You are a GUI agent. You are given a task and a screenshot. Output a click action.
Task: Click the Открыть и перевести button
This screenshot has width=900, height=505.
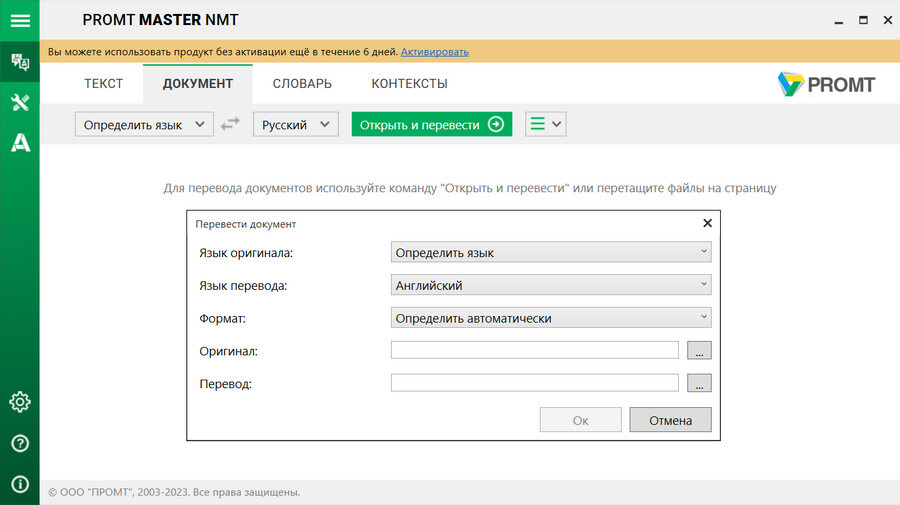coord(432,124)
